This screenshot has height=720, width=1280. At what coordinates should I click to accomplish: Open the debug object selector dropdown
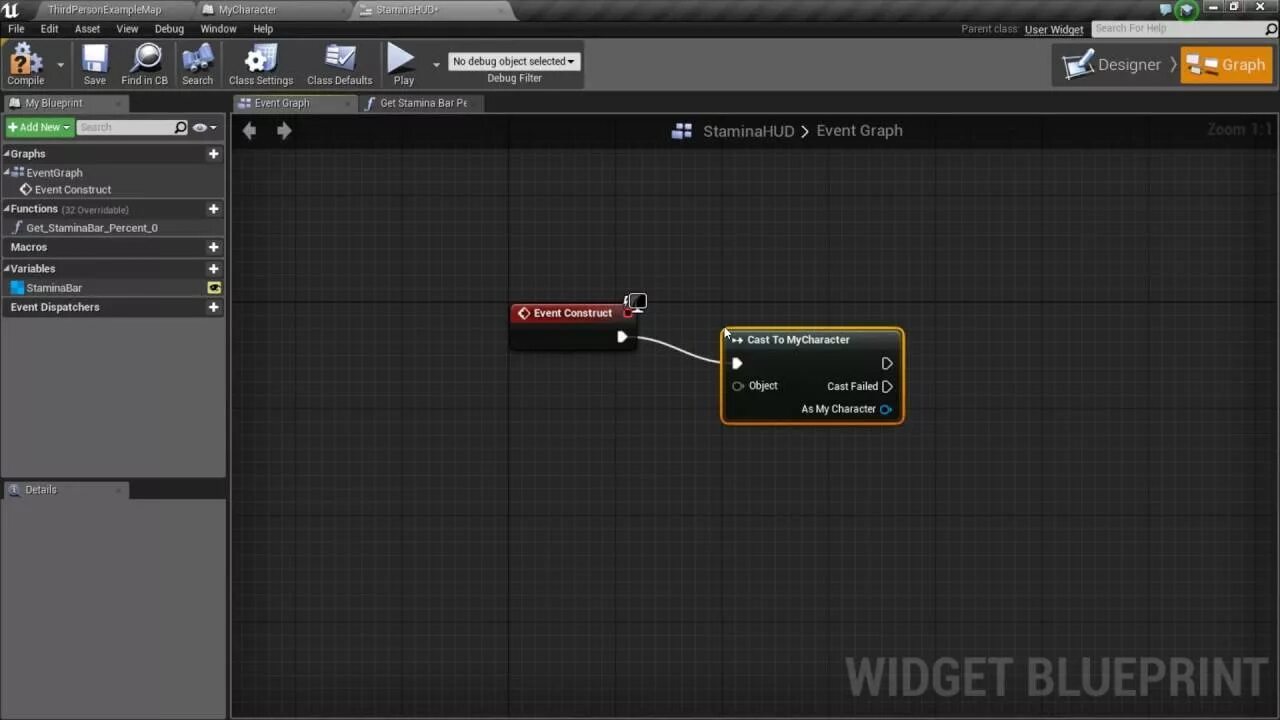coord(514,61)
